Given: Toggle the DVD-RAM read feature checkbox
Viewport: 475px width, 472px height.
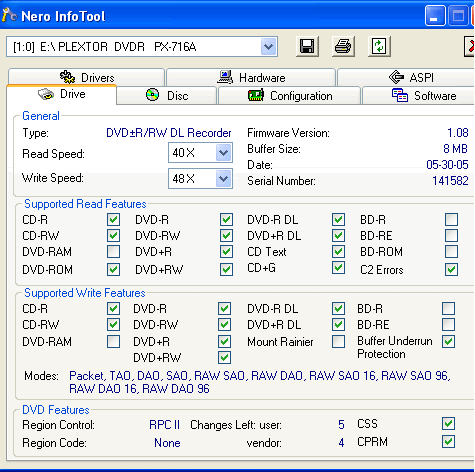Looking at the screenshot, I should pos(113,252).
